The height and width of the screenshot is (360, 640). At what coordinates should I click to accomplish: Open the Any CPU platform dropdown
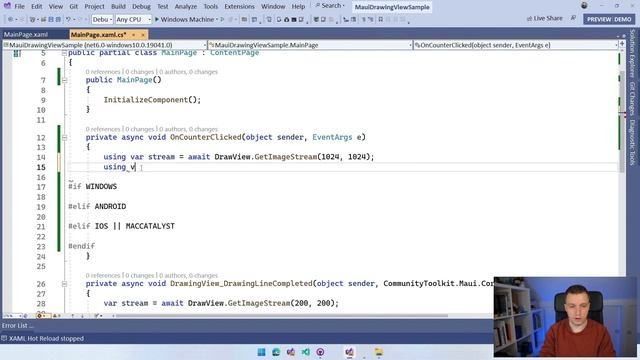point(133,19)
